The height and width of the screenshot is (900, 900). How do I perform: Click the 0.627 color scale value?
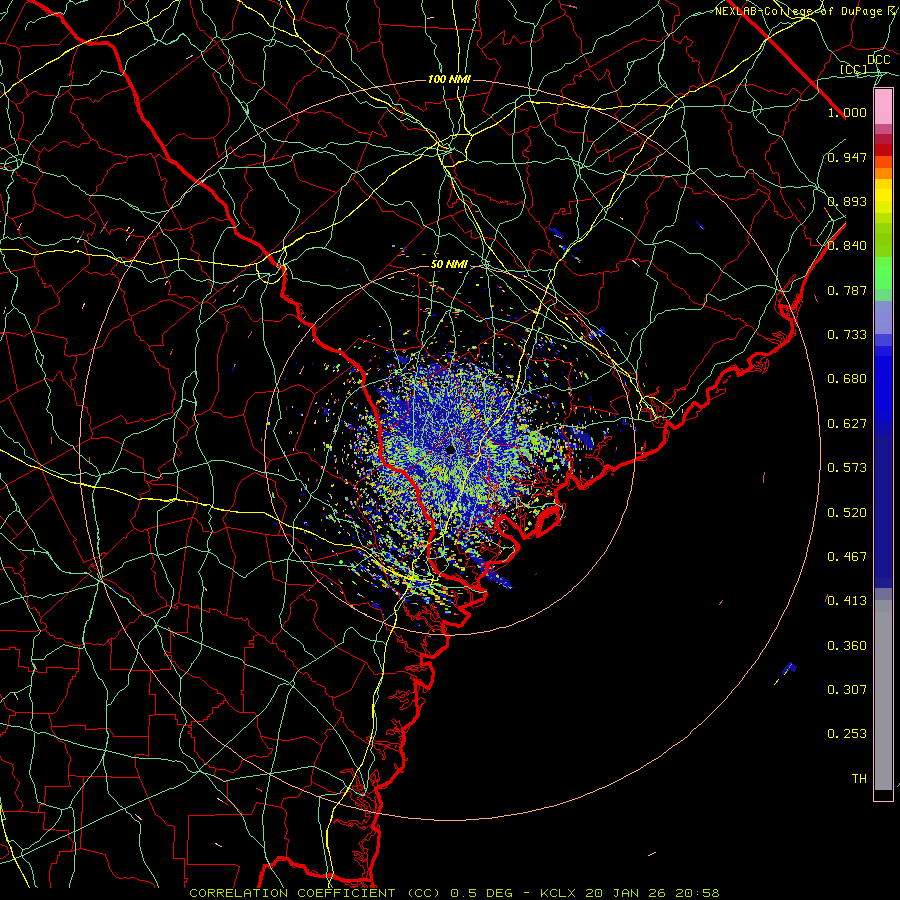(x=847, y=424)
